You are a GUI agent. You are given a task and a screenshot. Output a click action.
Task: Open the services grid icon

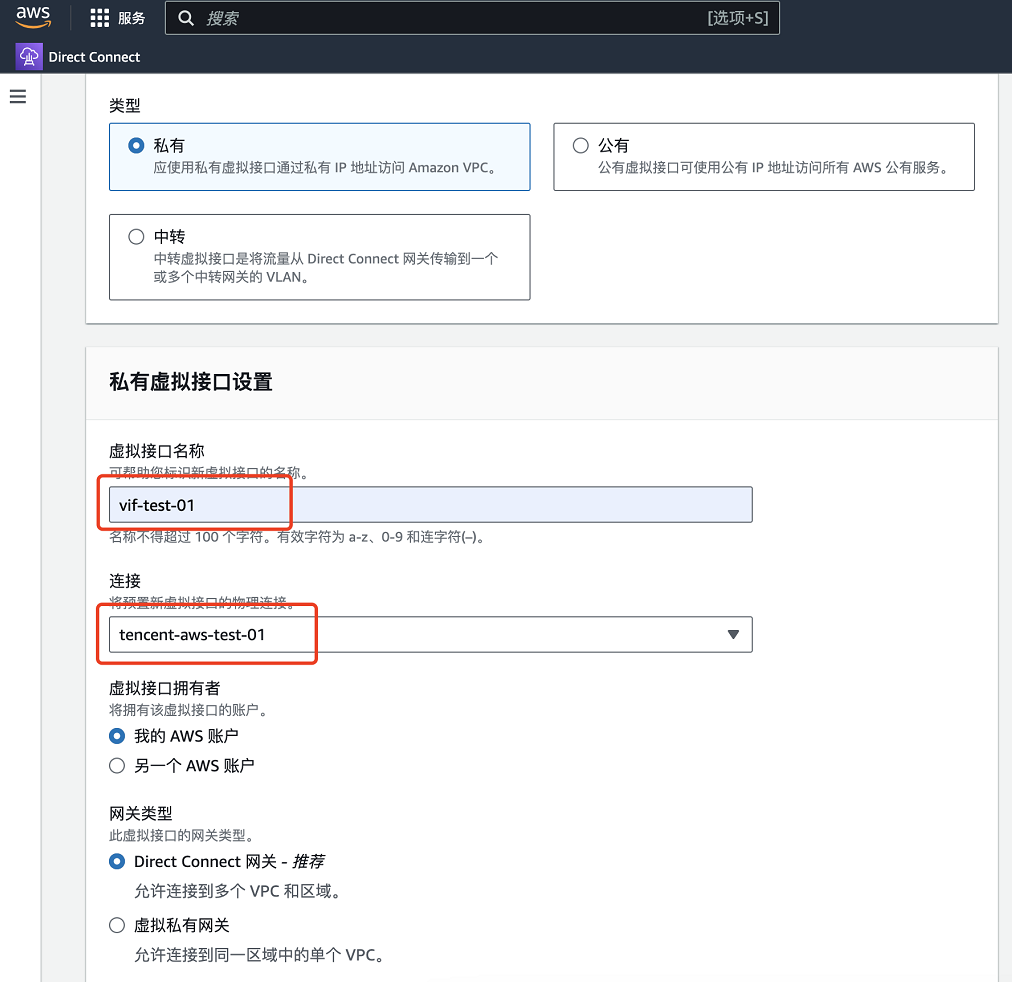[99, 18]
